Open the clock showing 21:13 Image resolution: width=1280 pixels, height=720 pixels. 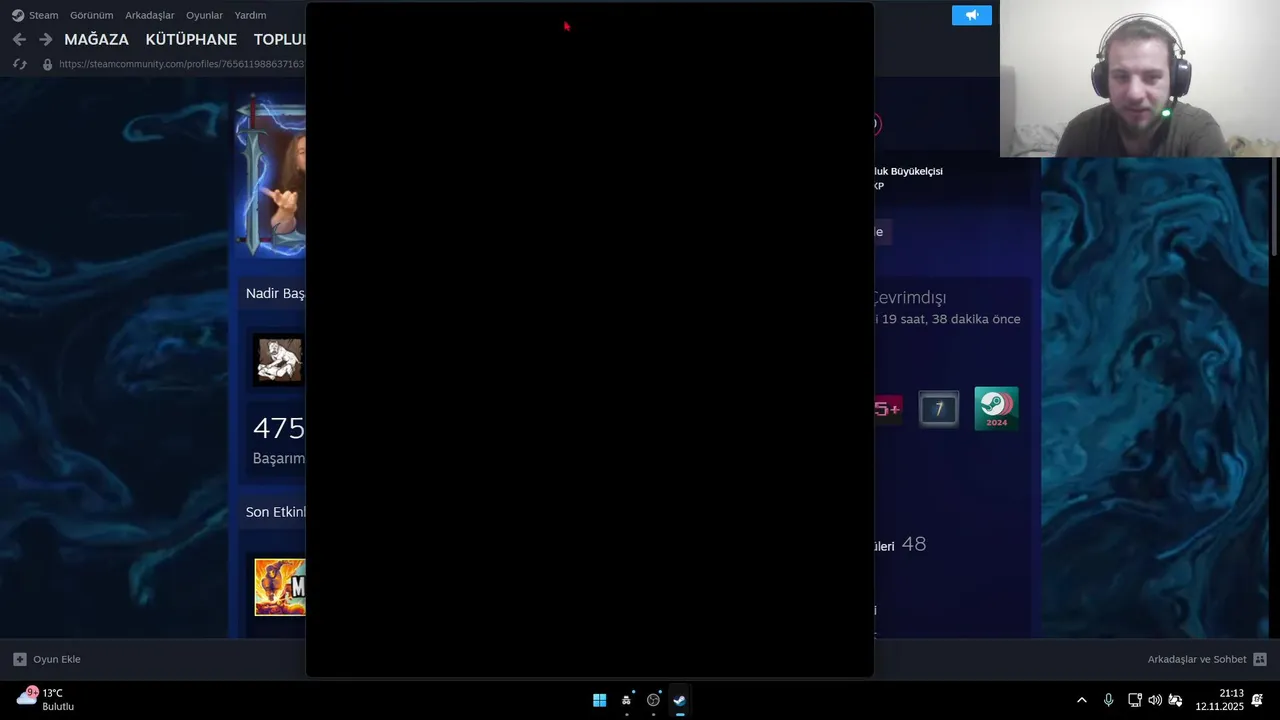pyautogui.click(x=1219, y=700)
